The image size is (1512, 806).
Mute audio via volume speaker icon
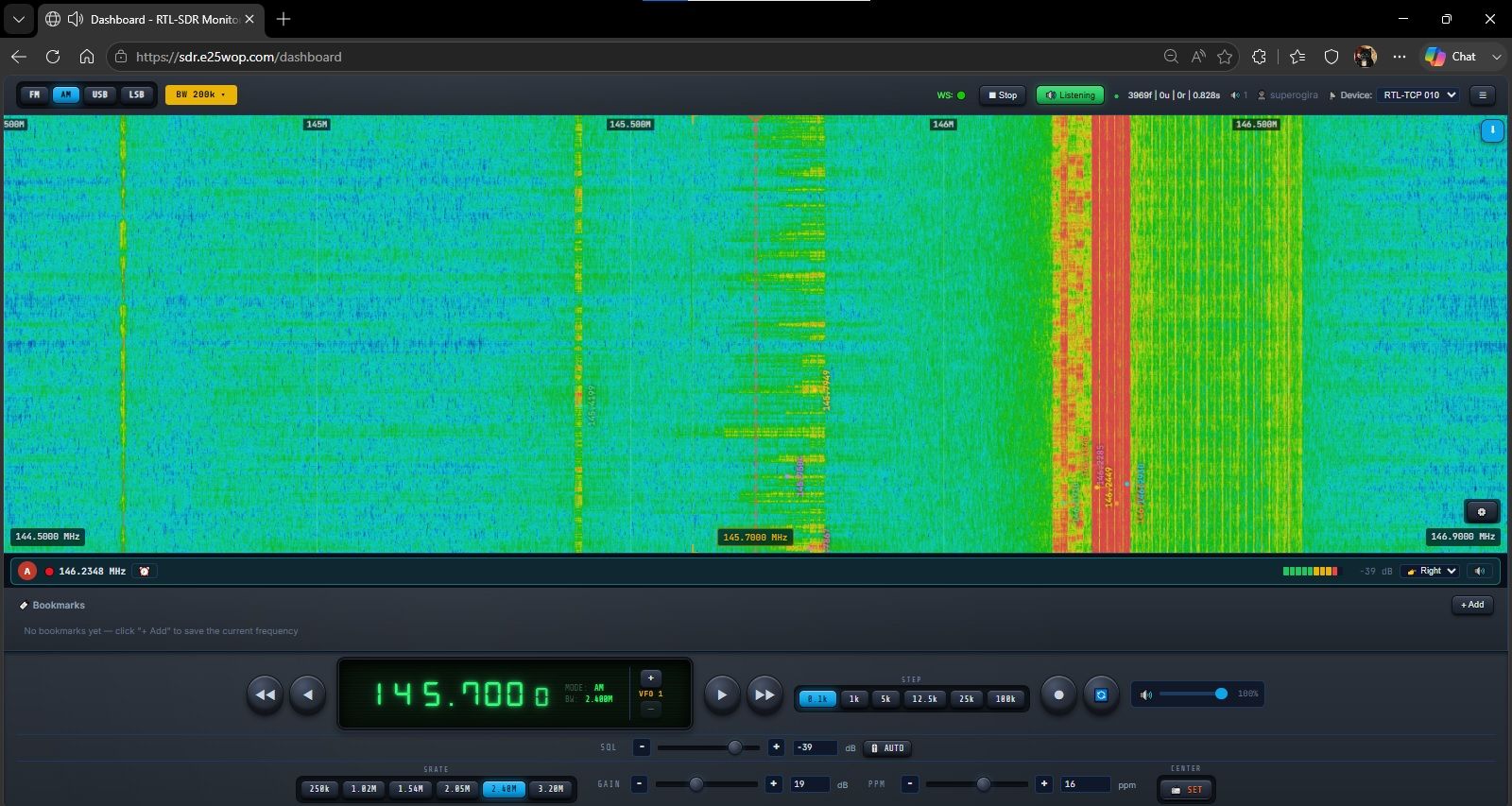[1146, 695]
